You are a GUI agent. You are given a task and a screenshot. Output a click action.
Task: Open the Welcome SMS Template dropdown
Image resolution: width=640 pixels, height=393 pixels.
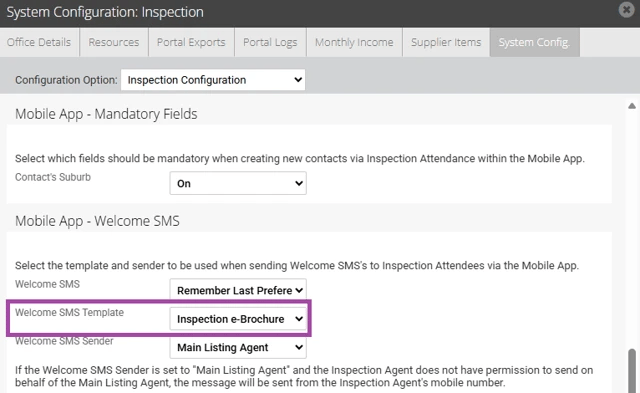238,319
